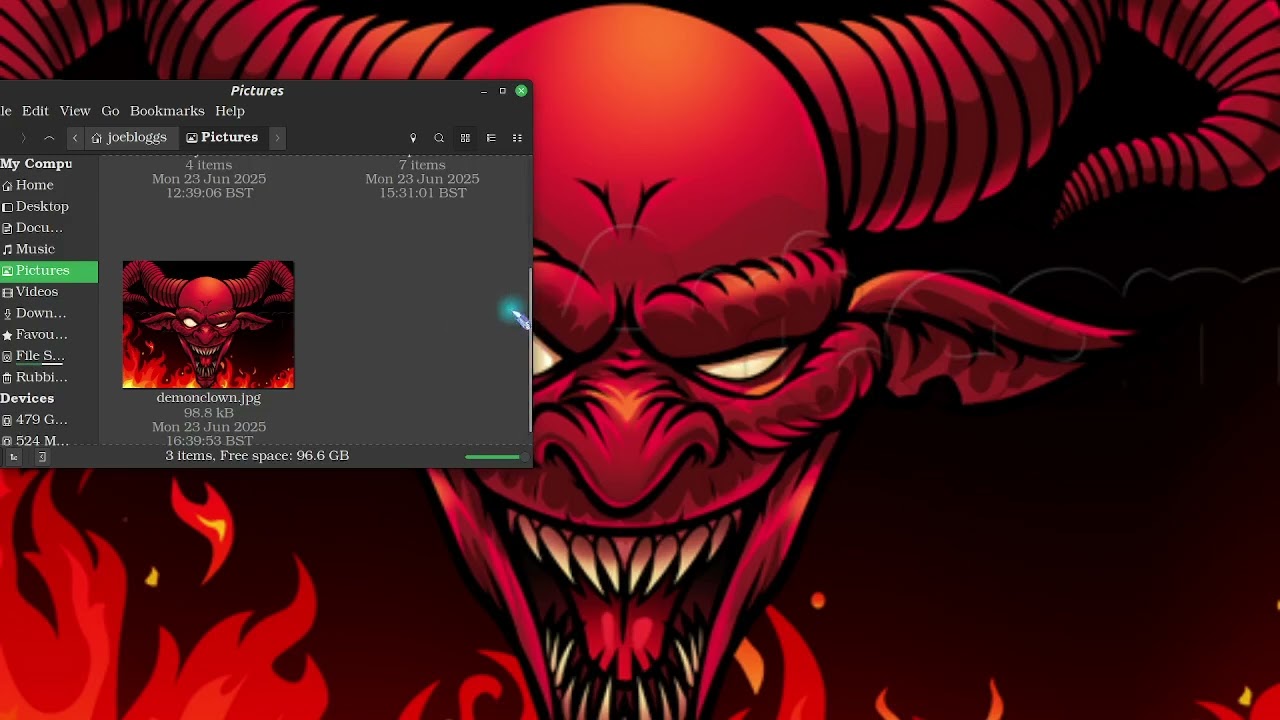Open the Edit menu
This screenshot has height=720, width=1280.
pos(35,111)
